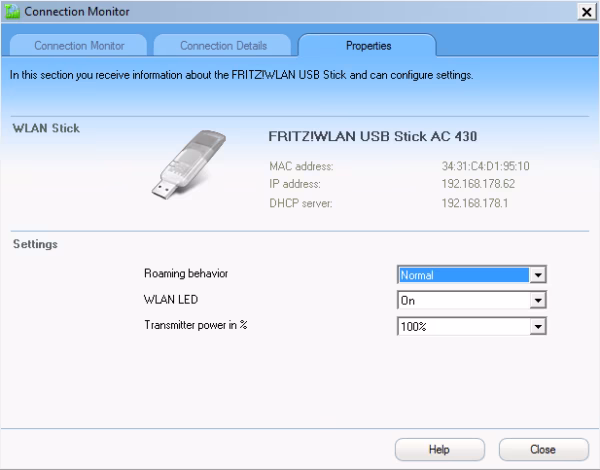Open the Transmitter power dropdown arrow
600x470 pixels.
coord(538,326)
